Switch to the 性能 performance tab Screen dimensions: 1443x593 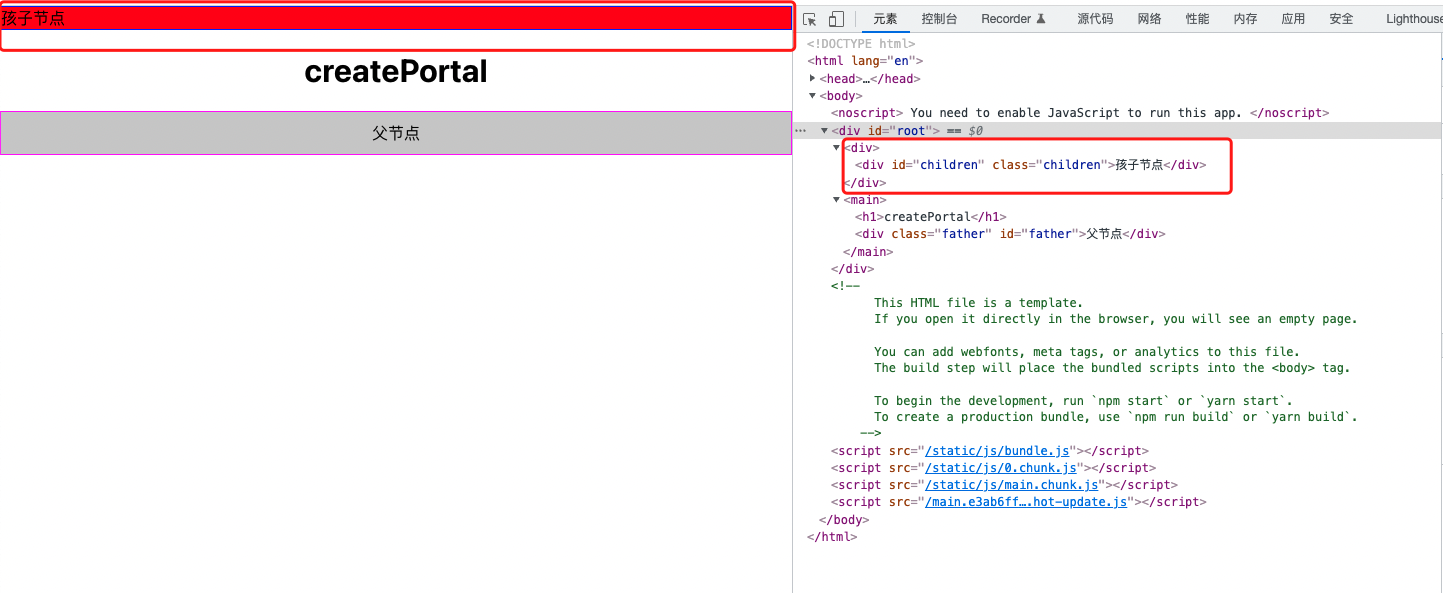point(1197,19)
